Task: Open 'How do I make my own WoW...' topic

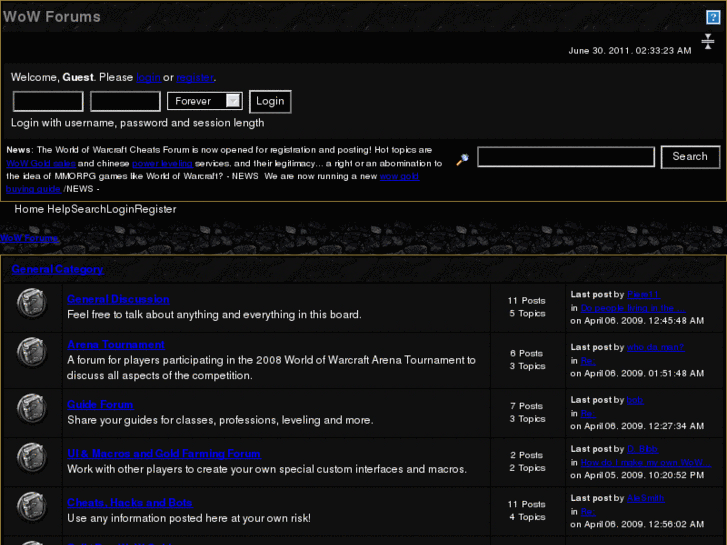Action: 645,462
